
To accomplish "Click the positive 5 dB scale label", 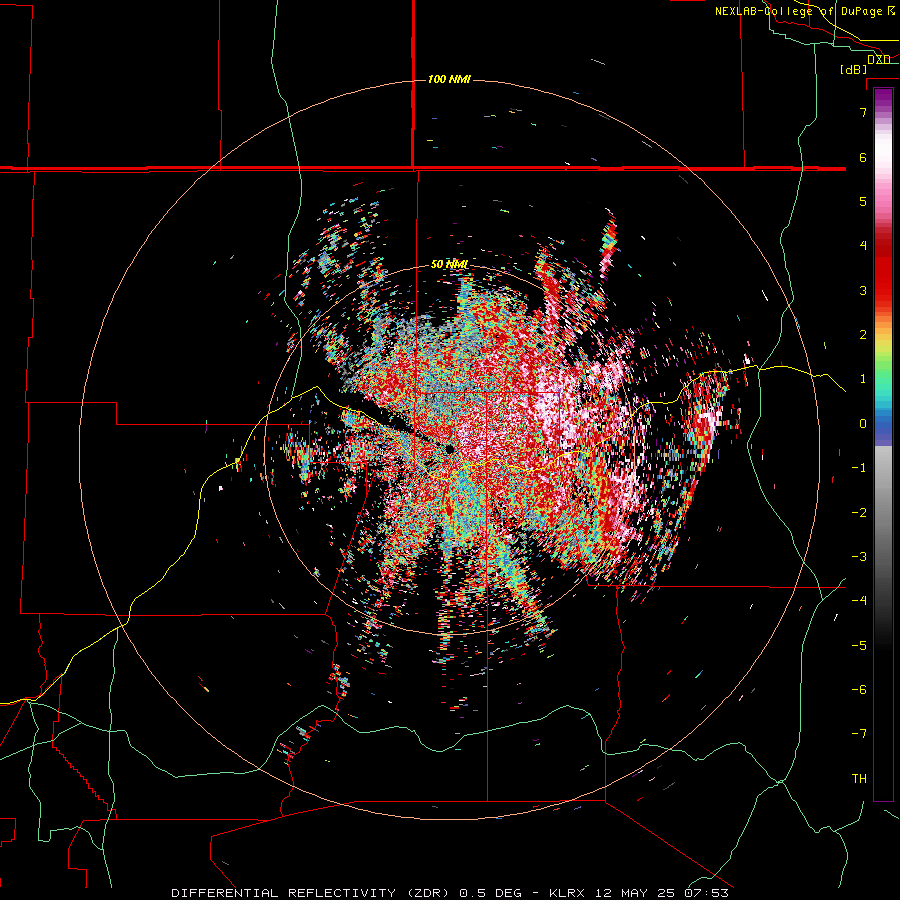I will [863, 201].
